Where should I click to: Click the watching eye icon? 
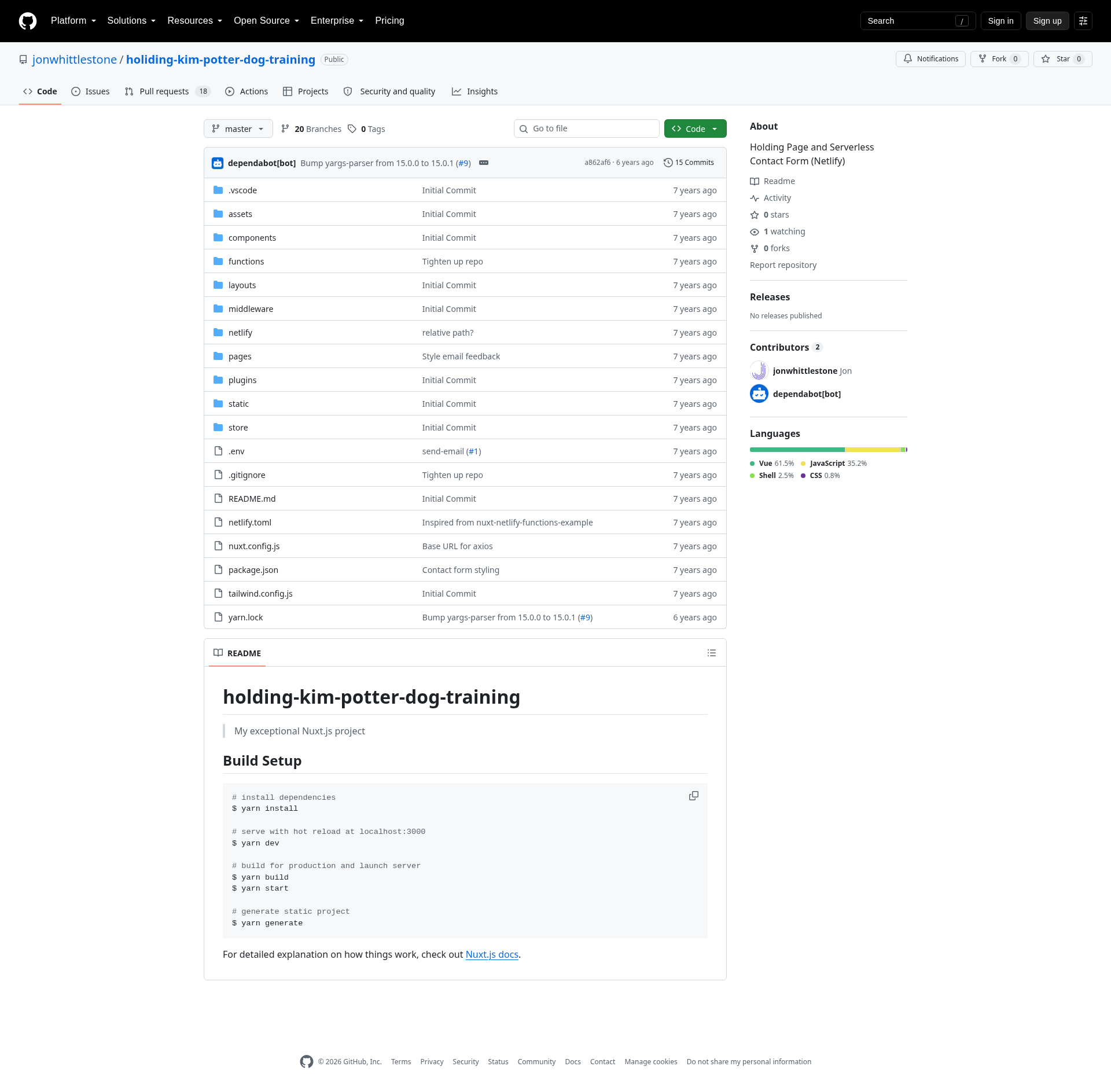pyautogui.click(x=755, y=231)
